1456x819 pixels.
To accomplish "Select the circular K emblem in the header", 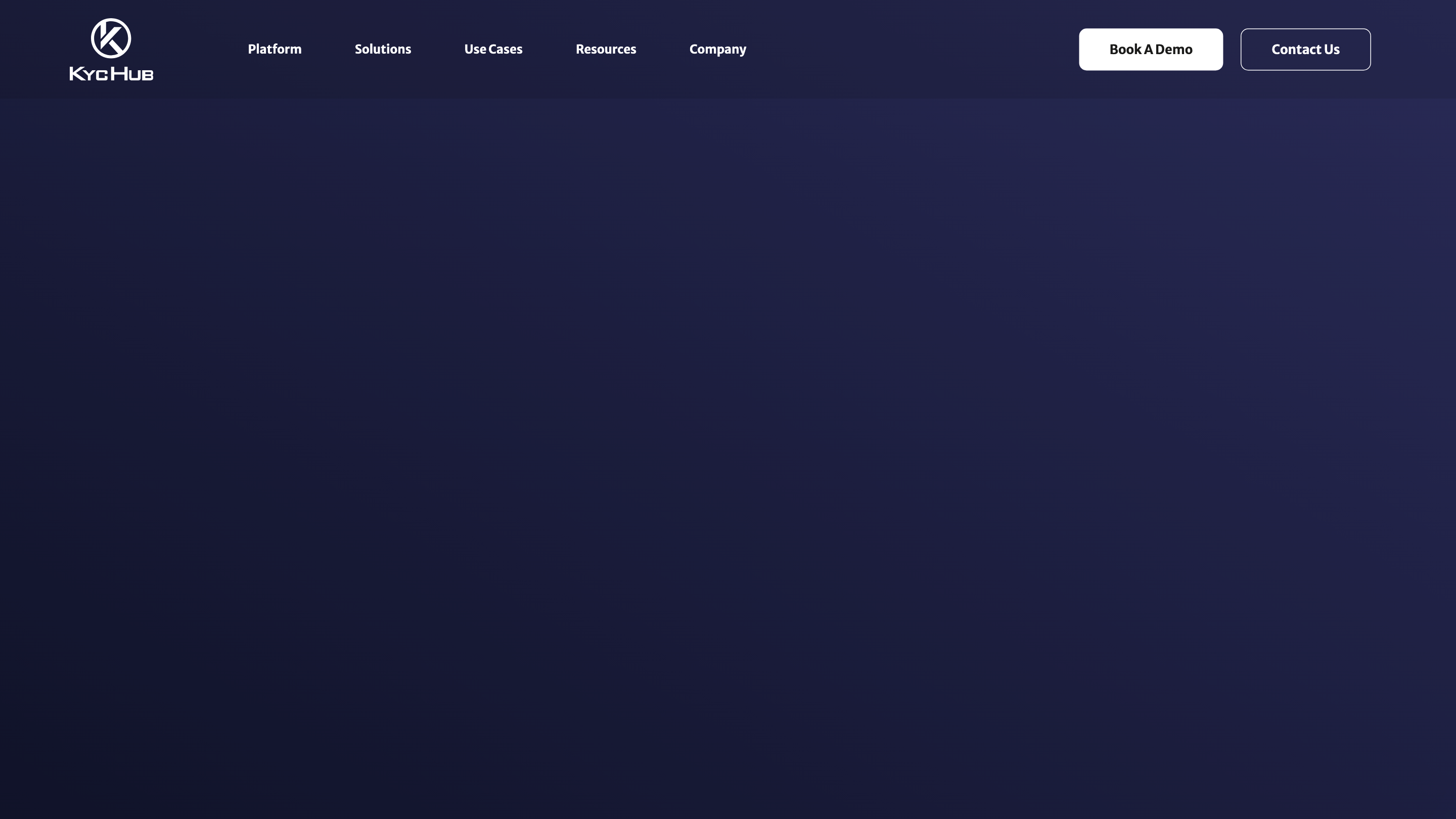I will click(111, 37).
